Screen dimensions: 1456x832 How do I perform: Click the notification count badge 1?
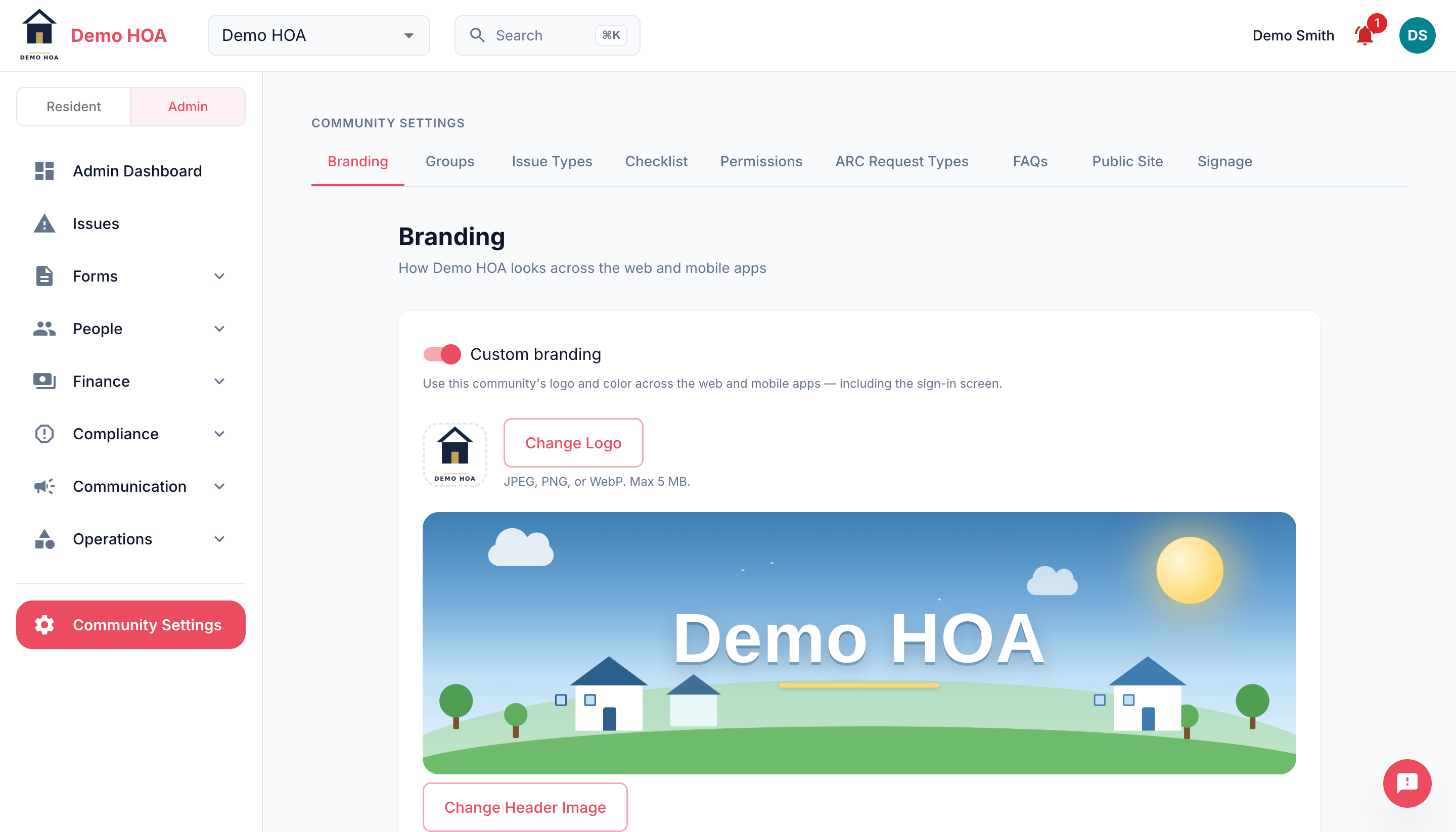1377,23
